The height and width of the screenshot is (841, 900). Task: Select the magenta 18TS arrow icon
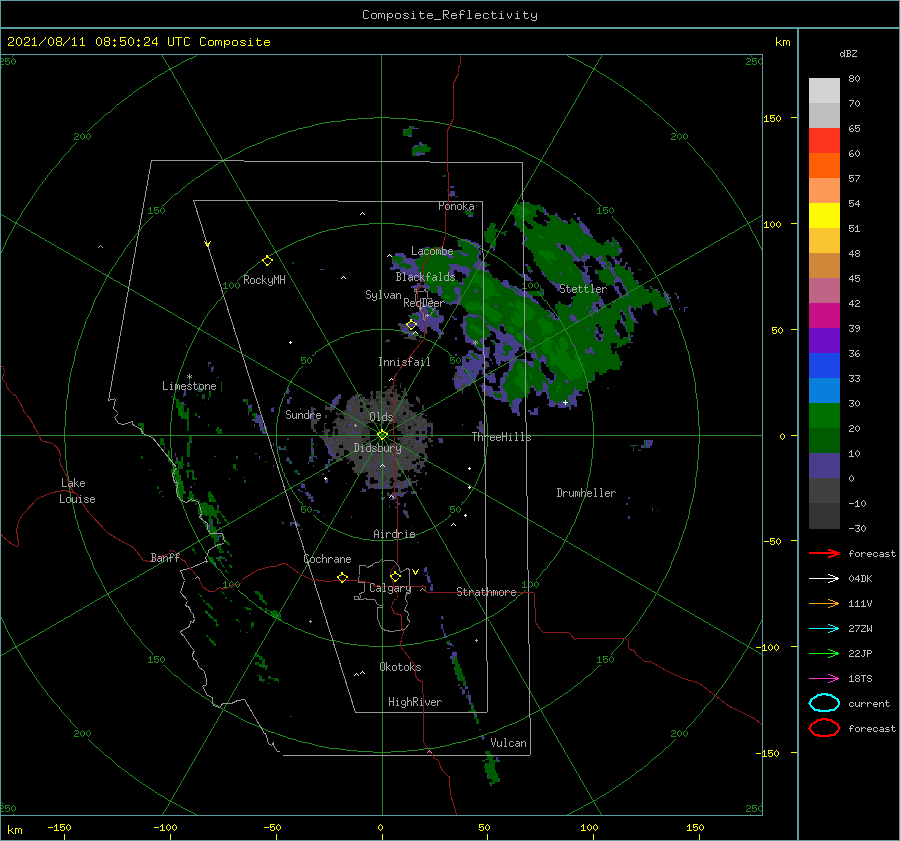pyautogui.click(x=824, y=678)
